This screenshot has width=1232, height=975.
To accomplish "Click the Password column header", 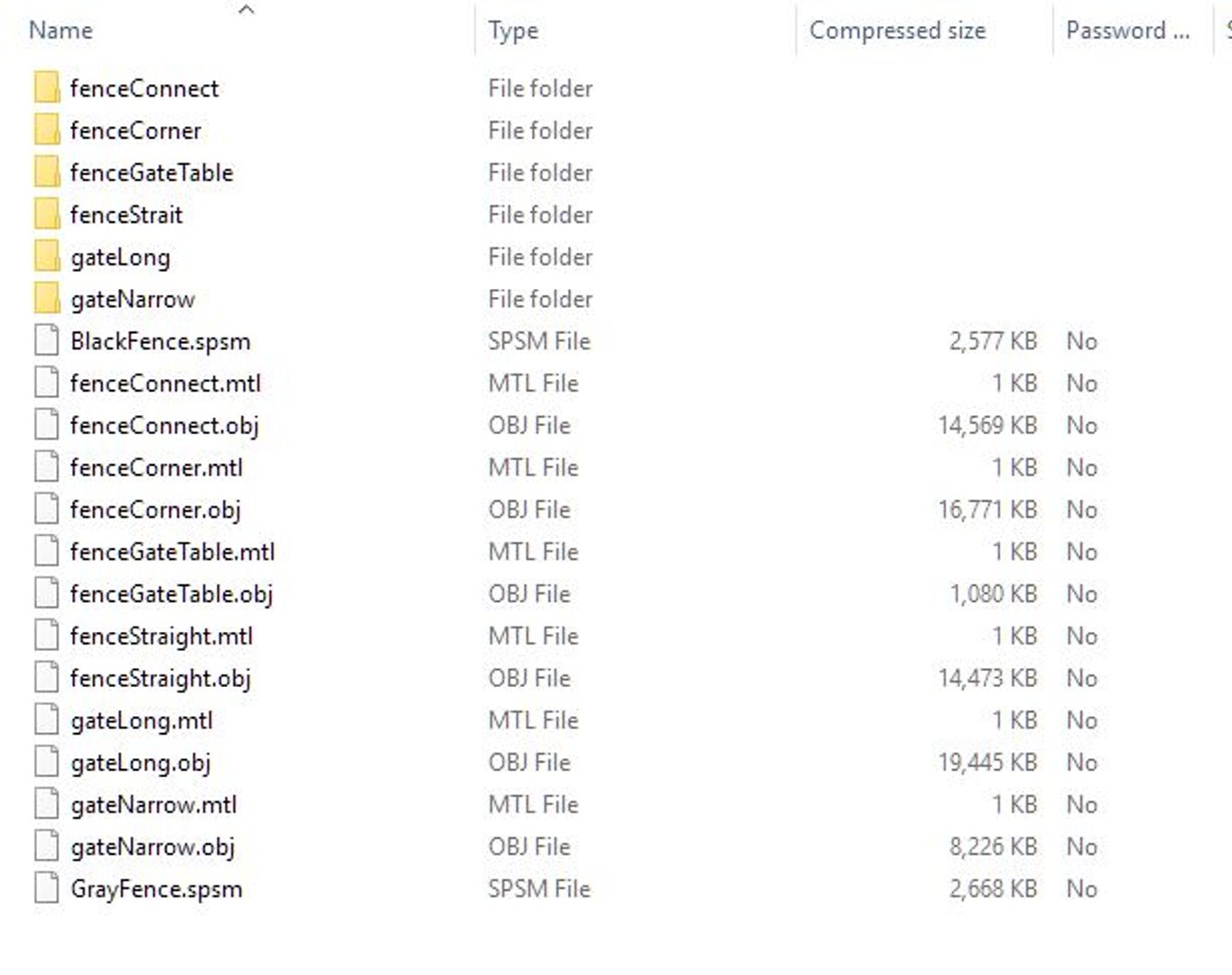I will [1127, 31].
